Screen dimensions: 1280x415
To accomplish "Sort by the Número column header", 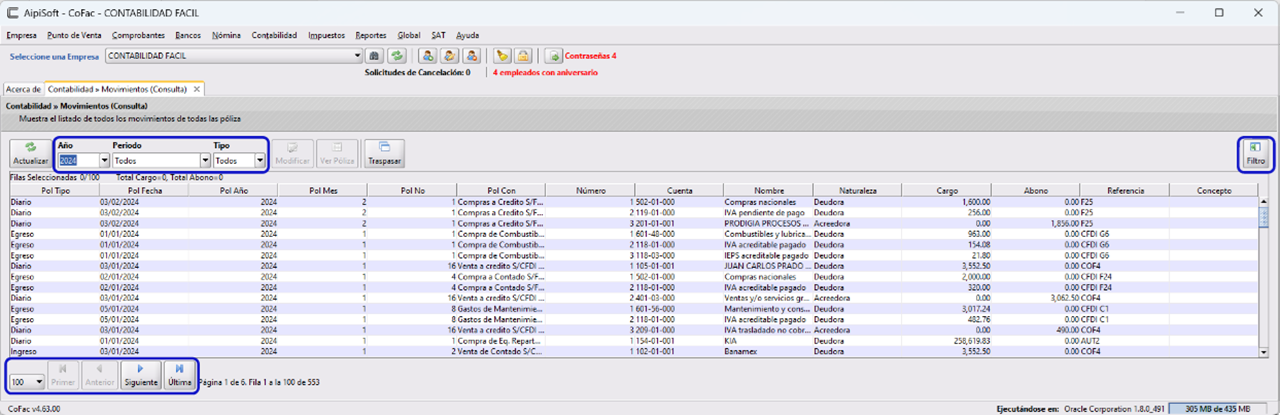I will (x=590, y=189).
